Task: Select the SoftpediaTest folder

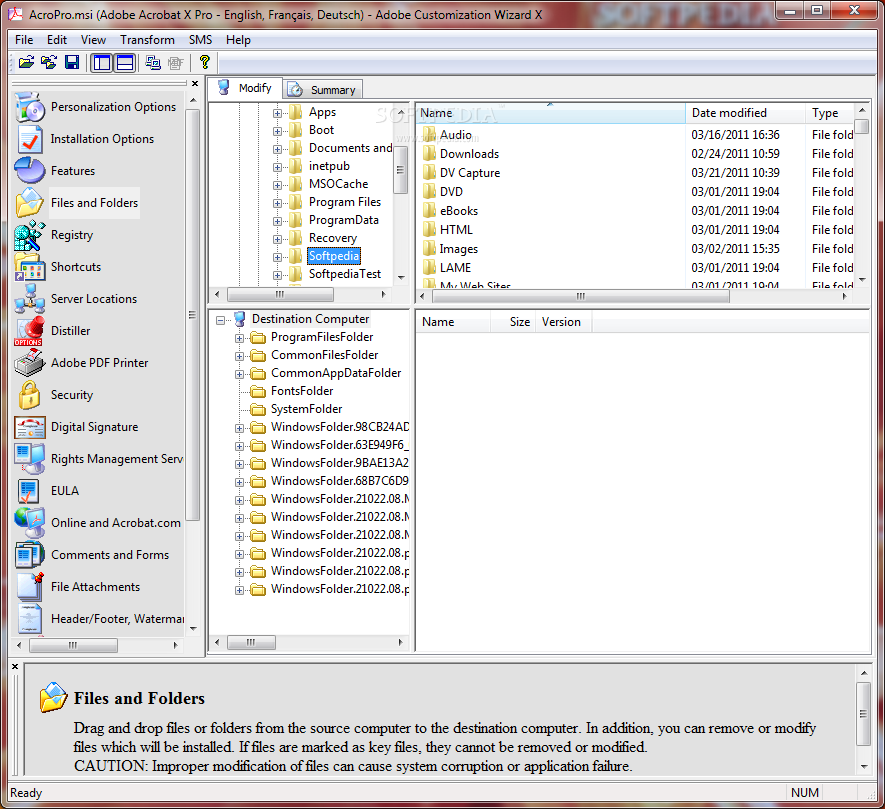Action: (x=344, y=274)
